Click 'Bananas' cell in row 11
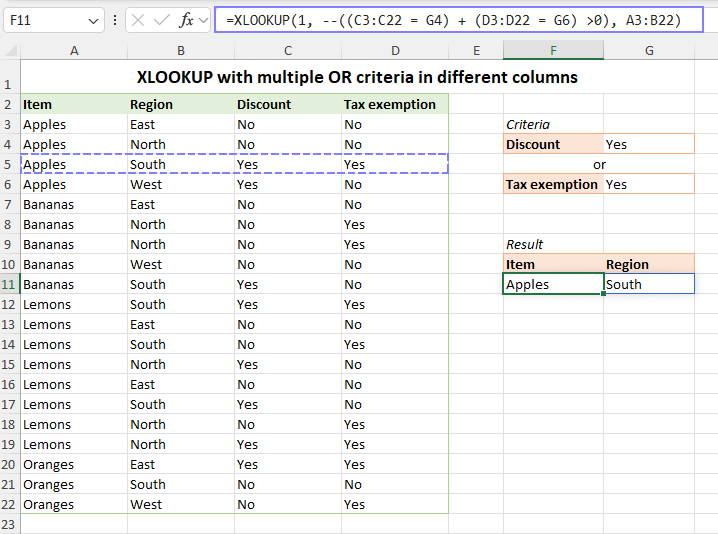The image size is (718, 534). tap(74, 284)
